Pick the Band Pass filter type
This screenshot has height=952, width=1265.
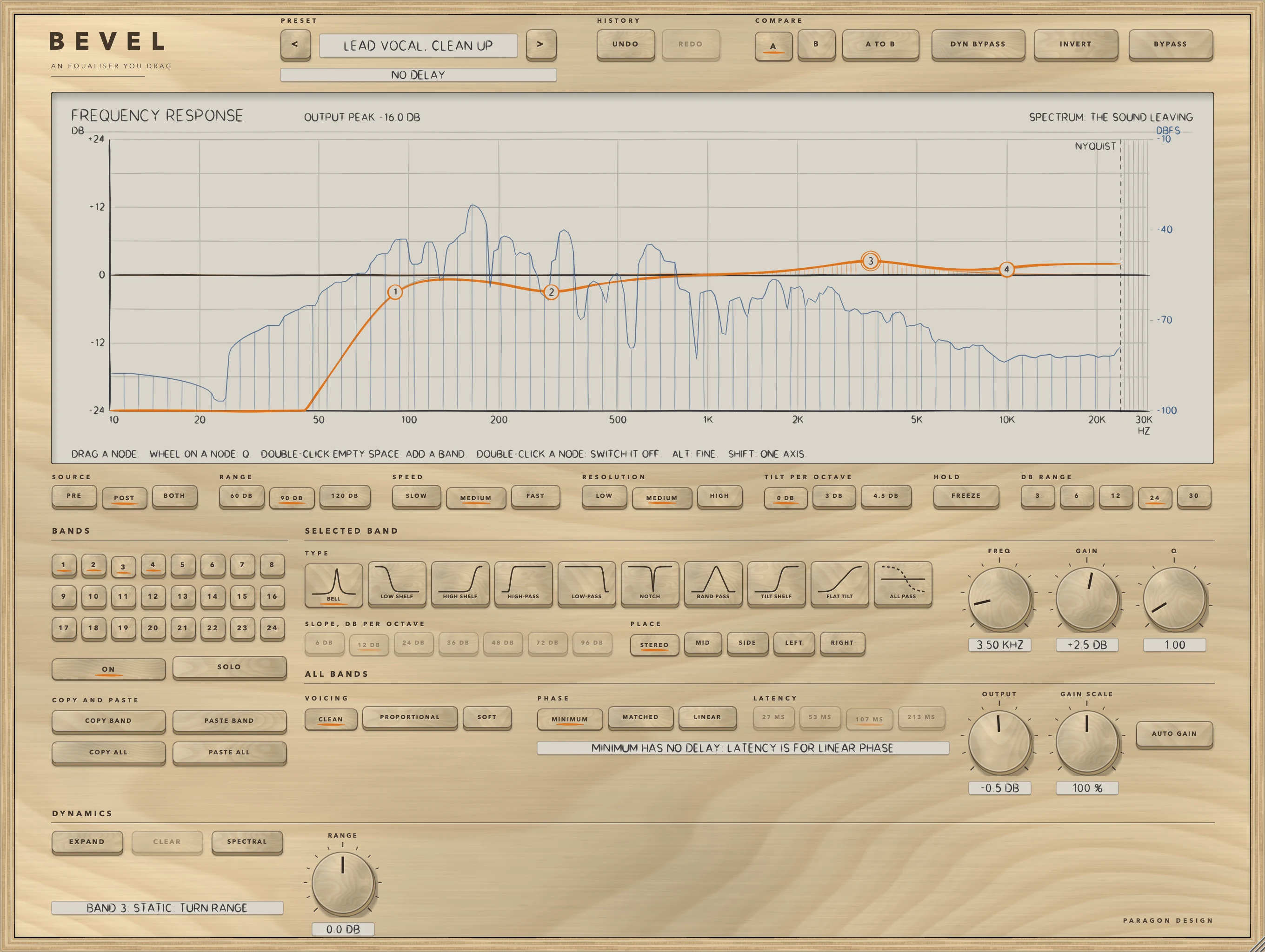[713, 583]
